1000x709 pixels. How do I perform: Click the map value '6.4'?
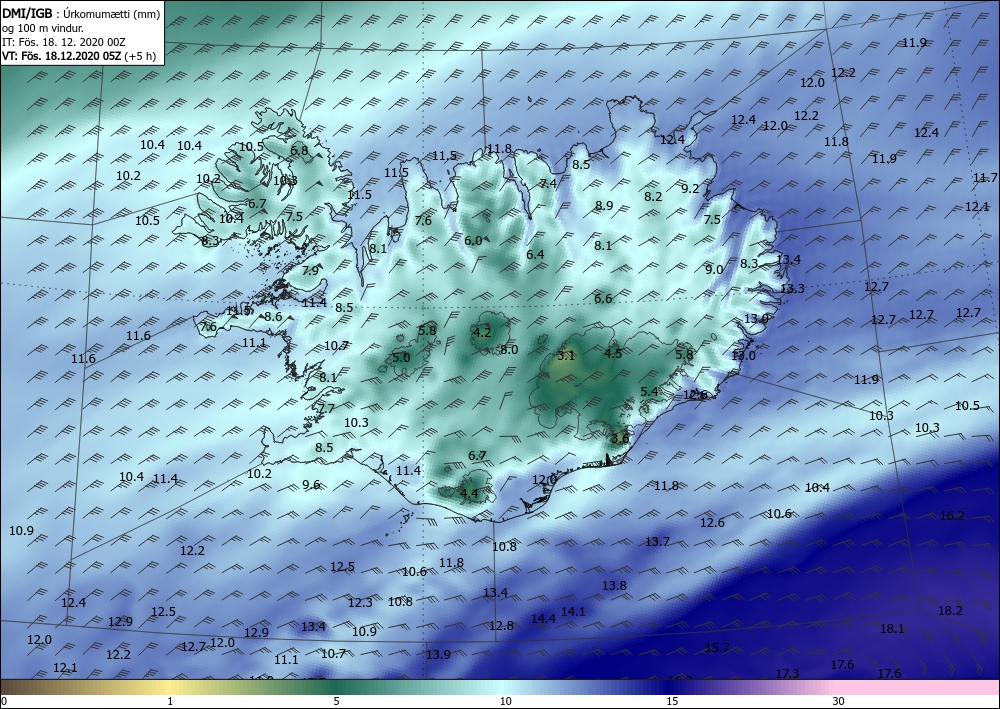[x=535, y=254]
